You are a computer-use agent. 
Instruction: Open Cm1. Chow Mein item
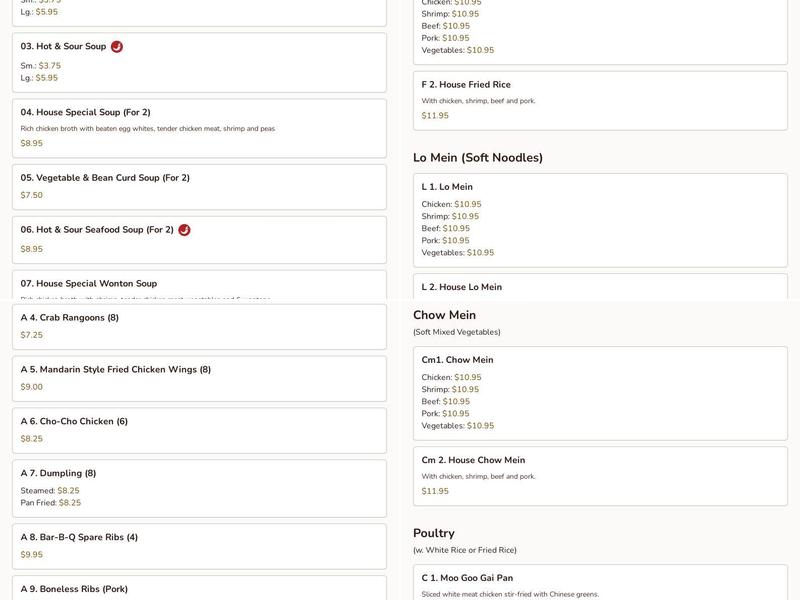[601, 393]
